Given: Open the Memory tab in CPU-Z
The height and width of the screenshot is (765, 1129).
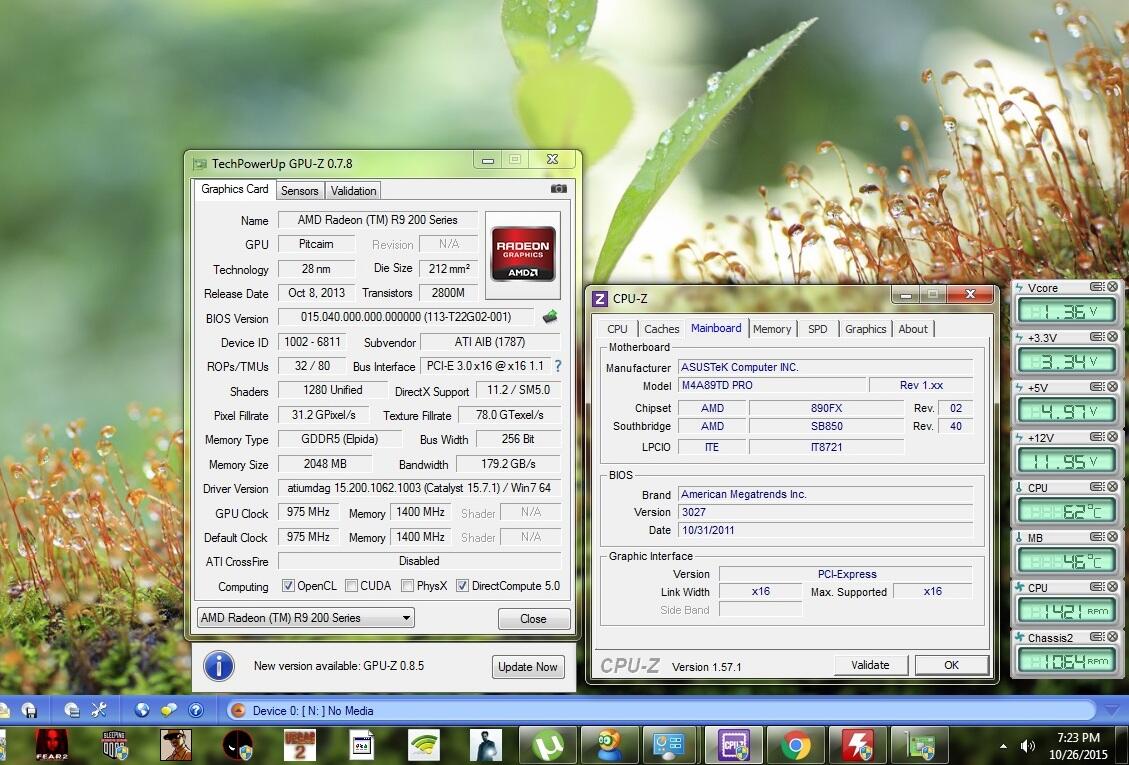Looking at the screenshot, I should coord(772,329).
